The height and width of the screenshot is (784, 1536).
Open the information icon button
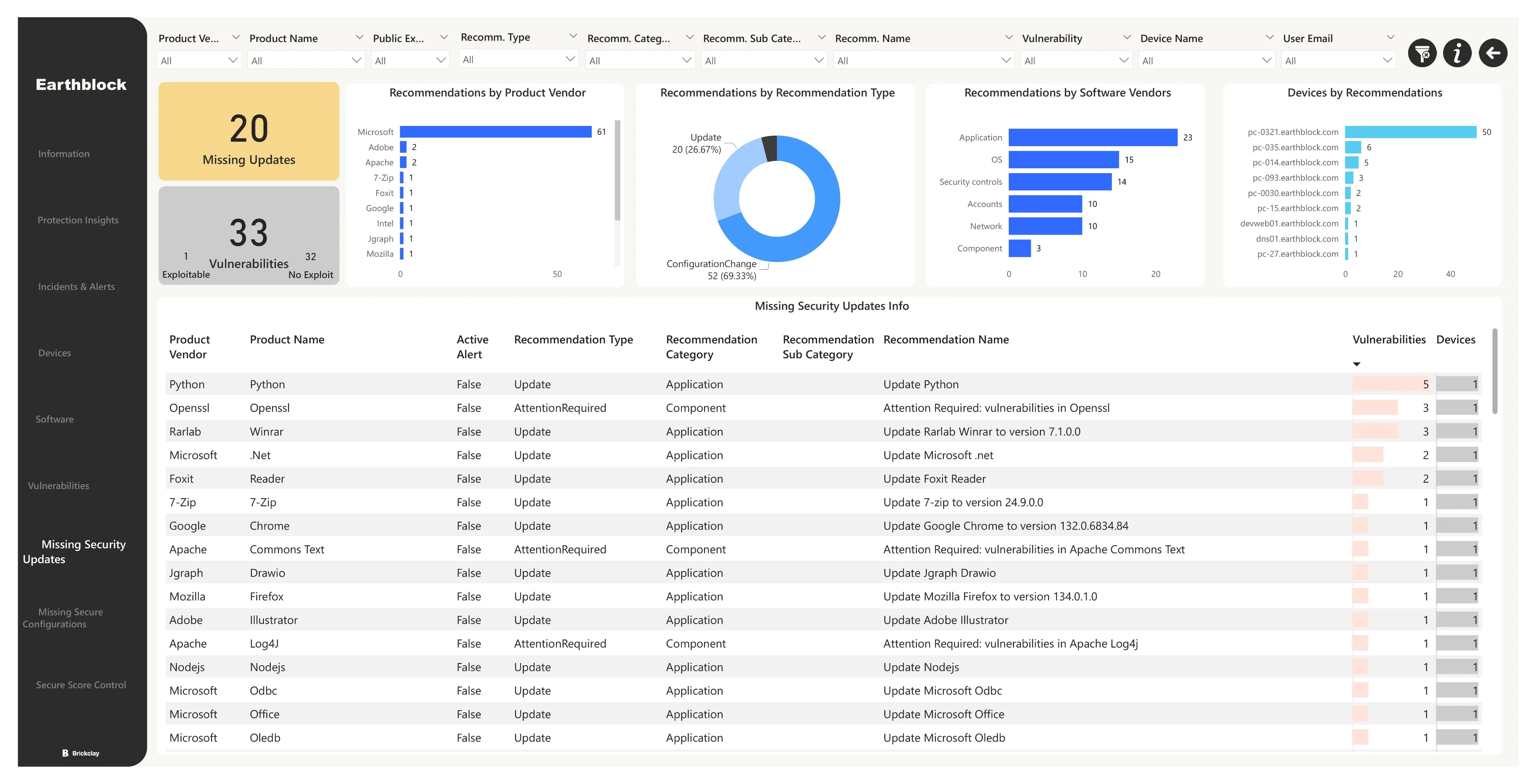(x=1457, y=54)
